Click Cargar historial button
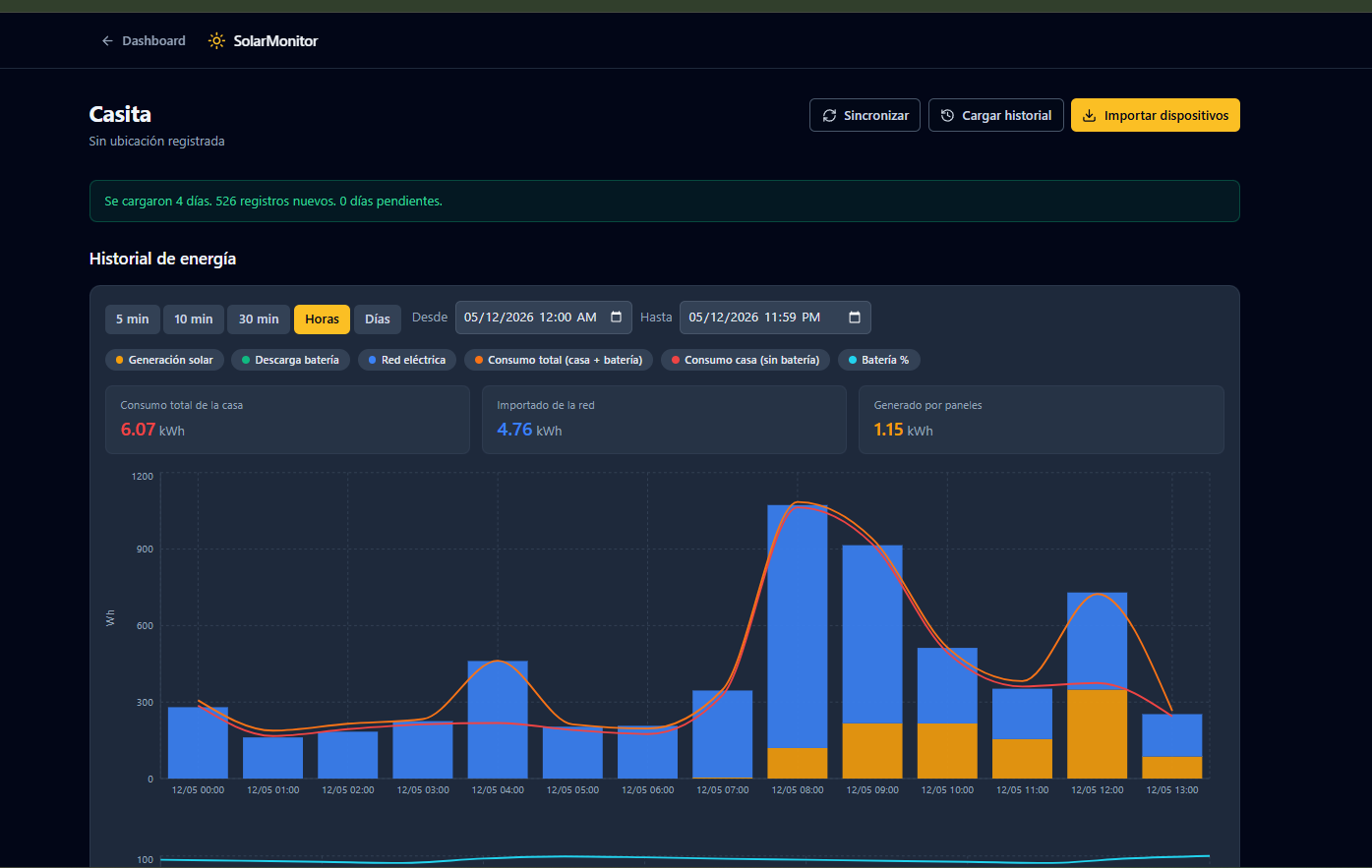 [996, 115]
